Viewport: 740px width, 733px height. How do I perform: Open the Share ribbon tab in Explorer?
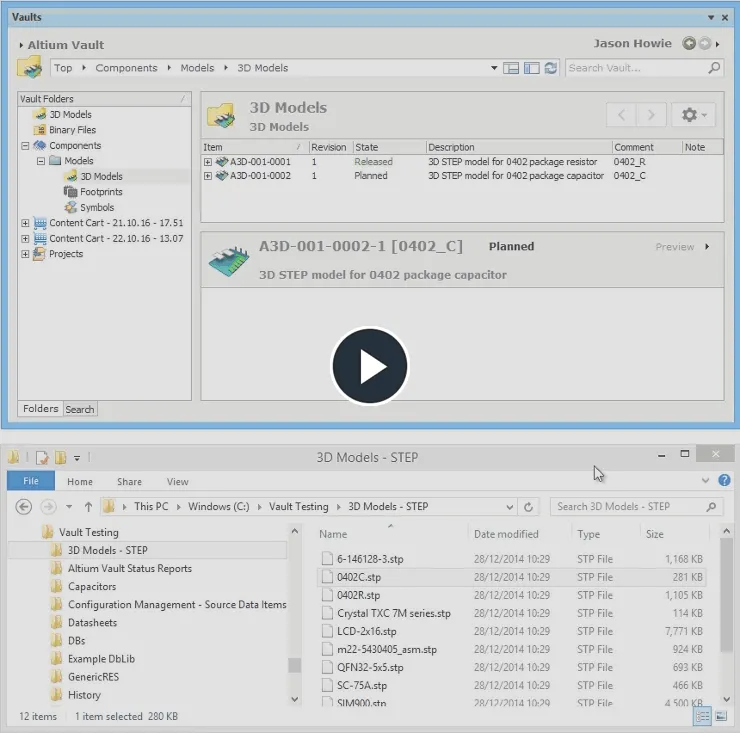129,481
